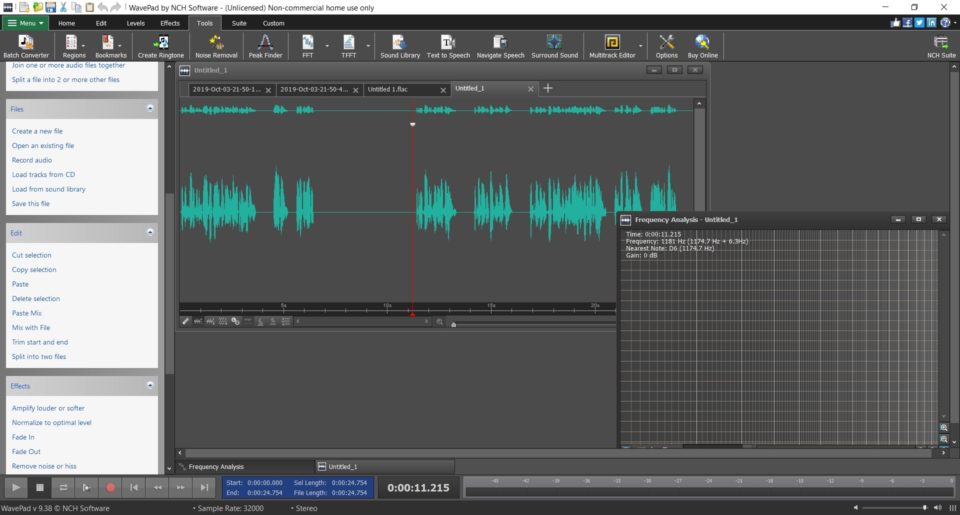
Task: Click the scissors cut icon in title bar
Action: 63,7
